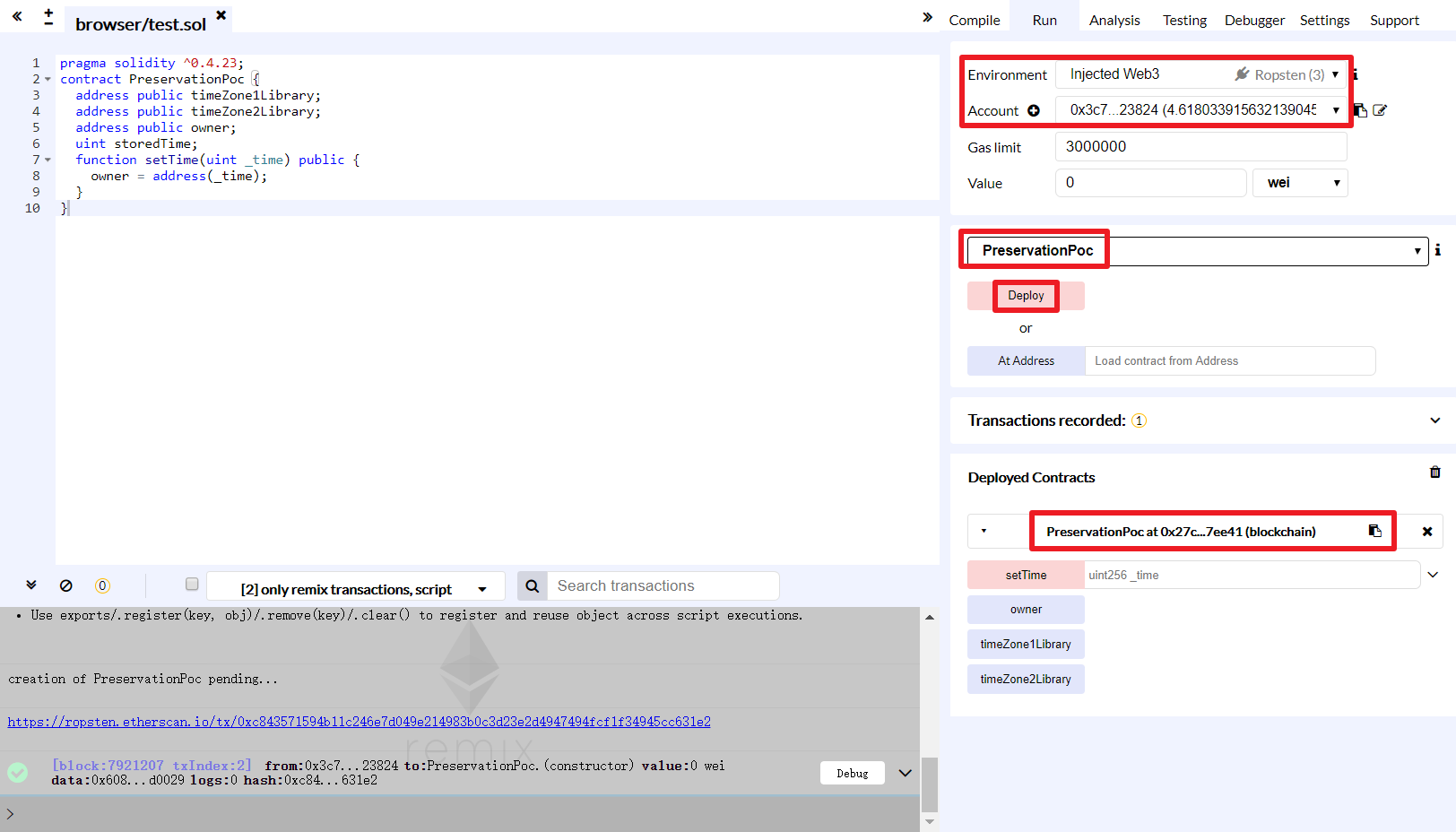Deploy the PreservationPoc contract

click(1026, 296)
